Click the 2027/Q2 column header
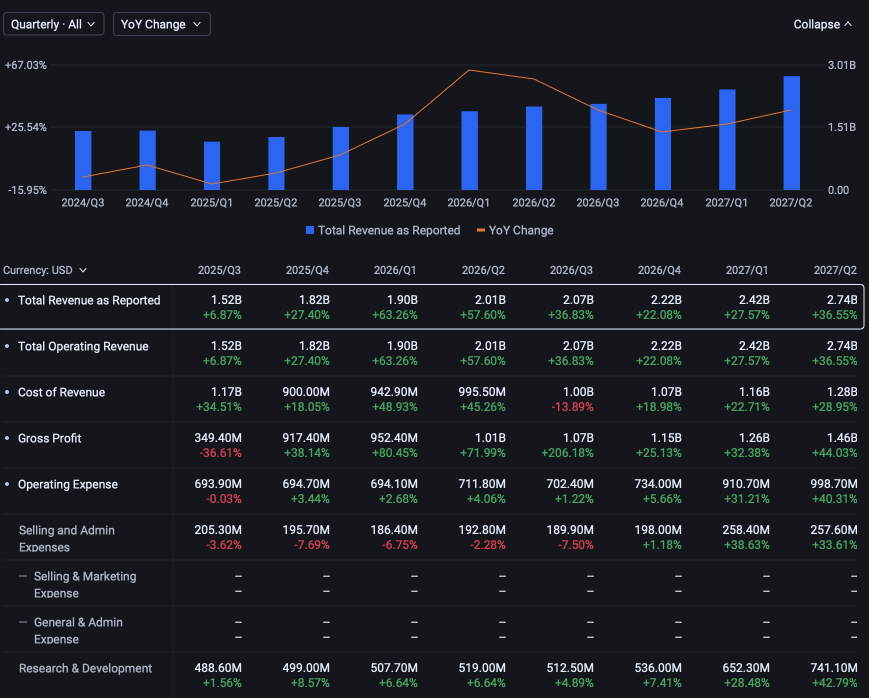The image size is (869, 698). pos(835,270)
